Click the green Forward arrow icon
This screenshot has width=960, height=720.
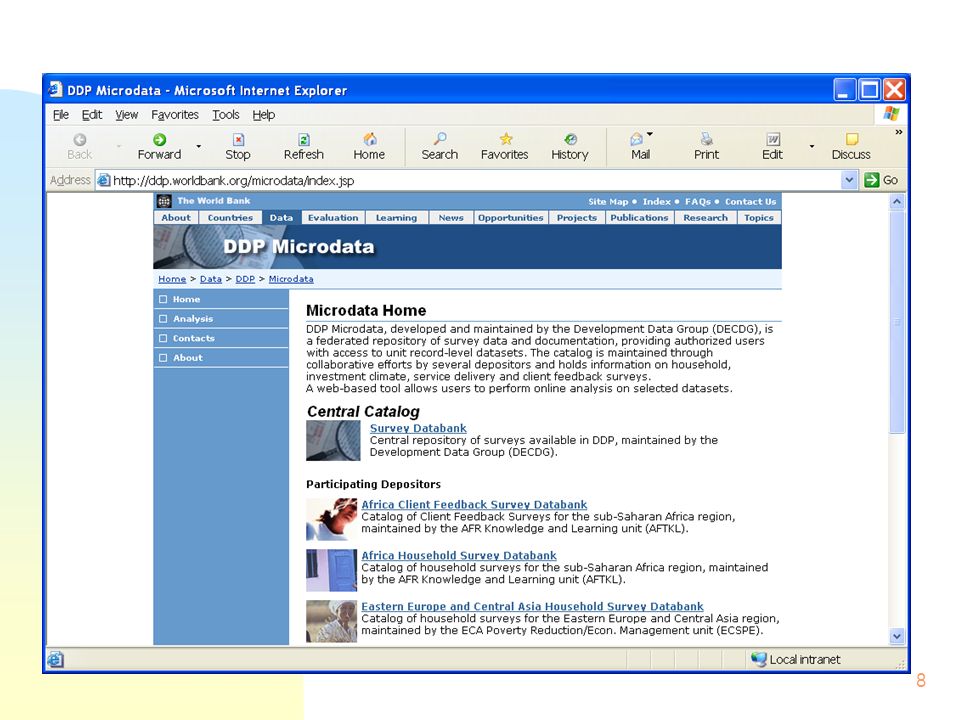coord(159,140)
